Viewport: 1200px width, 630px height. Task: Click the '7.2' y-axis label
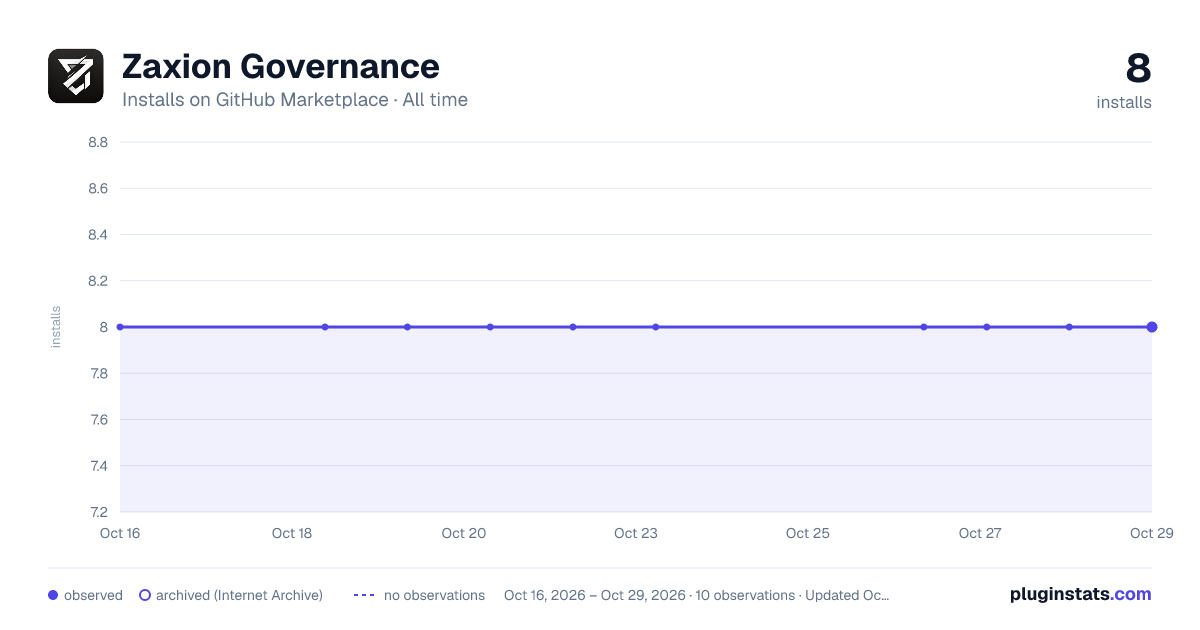98,512
